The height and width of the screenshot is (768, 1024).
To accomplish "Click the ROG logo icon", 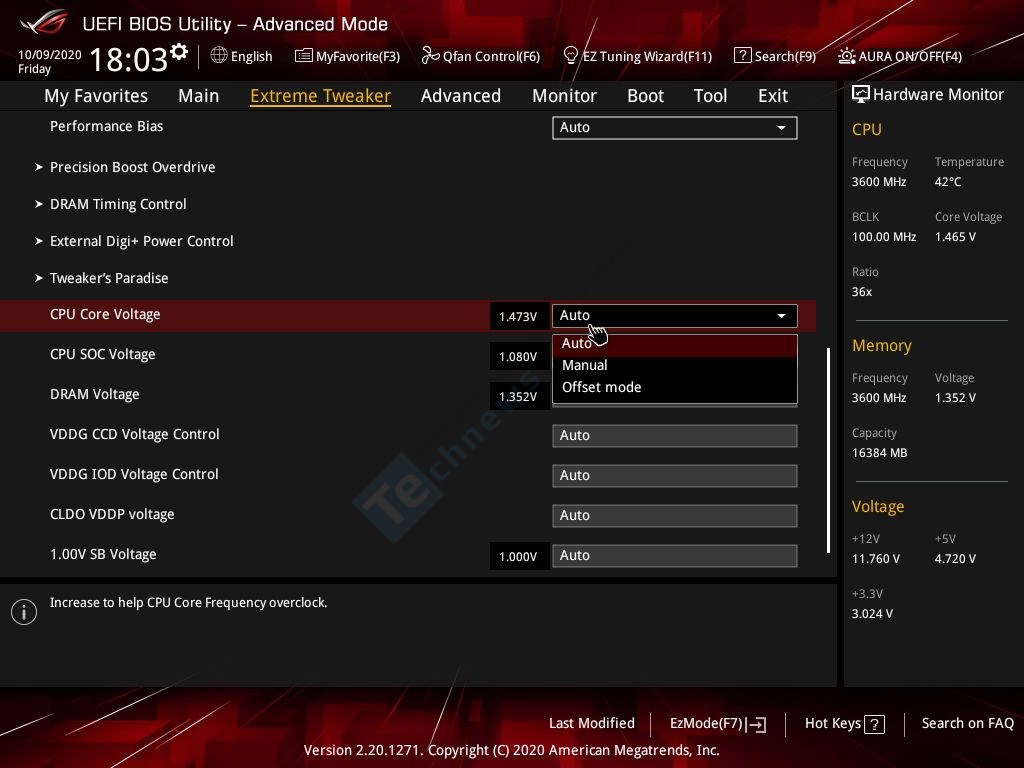I will pyautogui.click(x=43, y=22).
